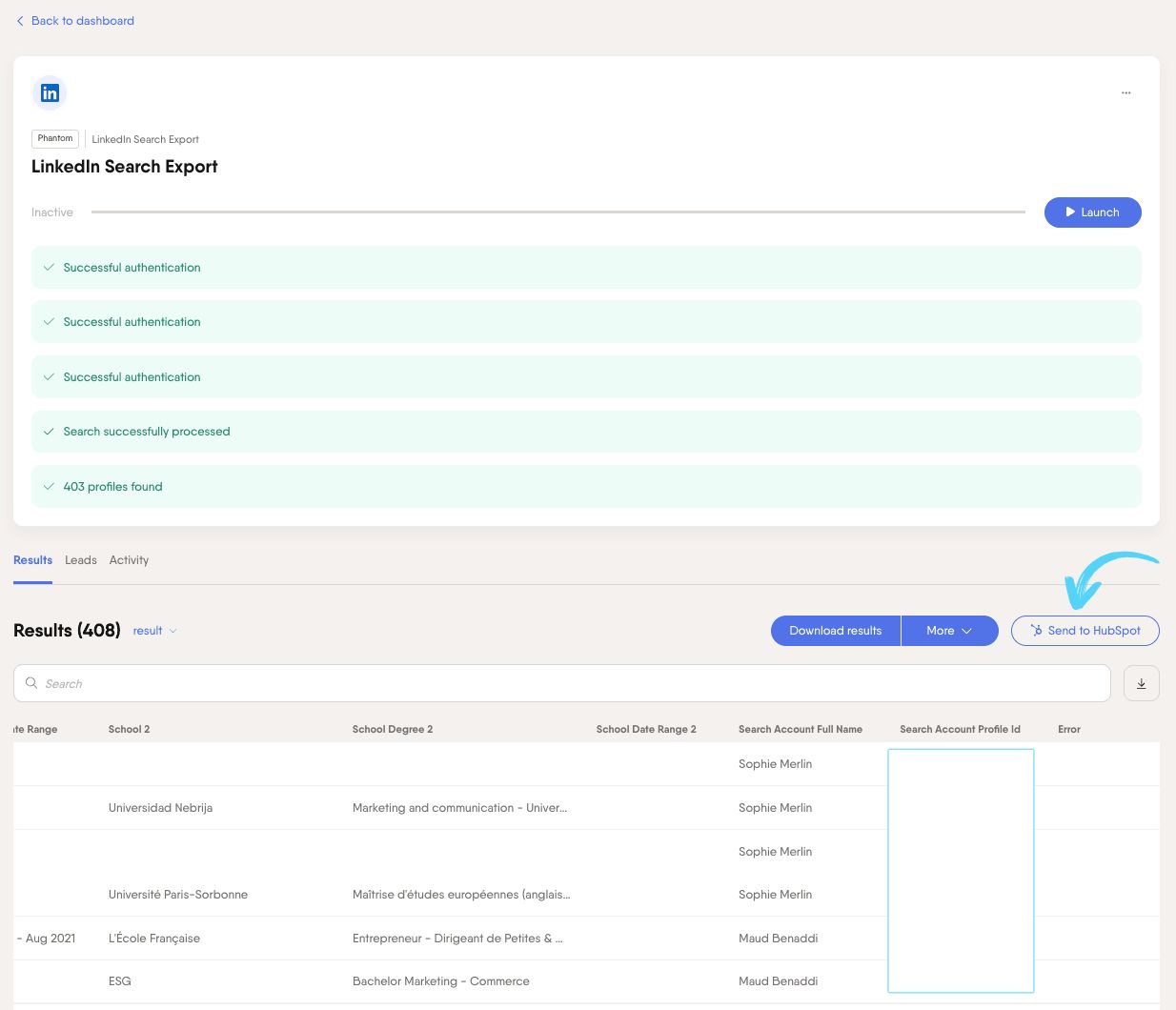Open the three-dot options menu
1176x1010 pixels.
coord(1125,93)
